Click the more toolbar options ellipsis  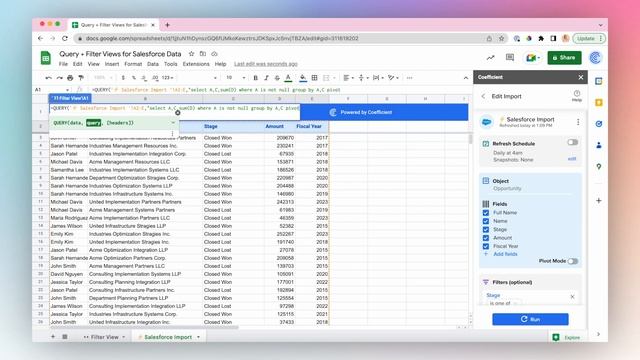click(x=409, y=78)
